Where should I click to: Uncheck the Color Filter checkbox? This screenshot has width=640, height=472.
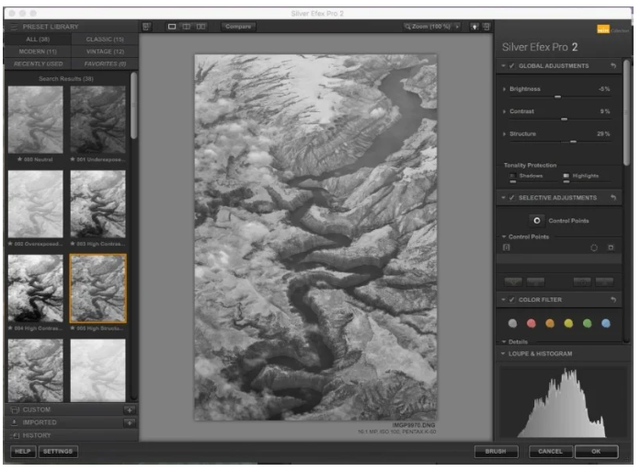(x=511, y=300)
